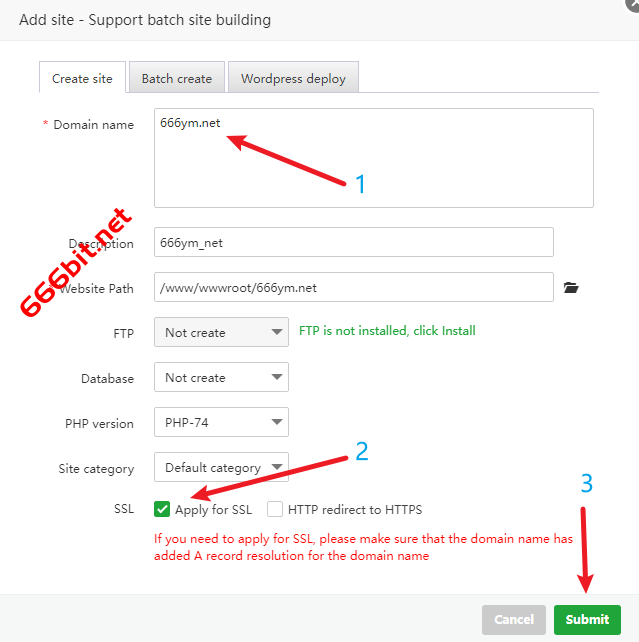This screenshot has width=639, height=642.
Task: Click into the Description field
Action: pyautogui.click(x=353, y=243)
